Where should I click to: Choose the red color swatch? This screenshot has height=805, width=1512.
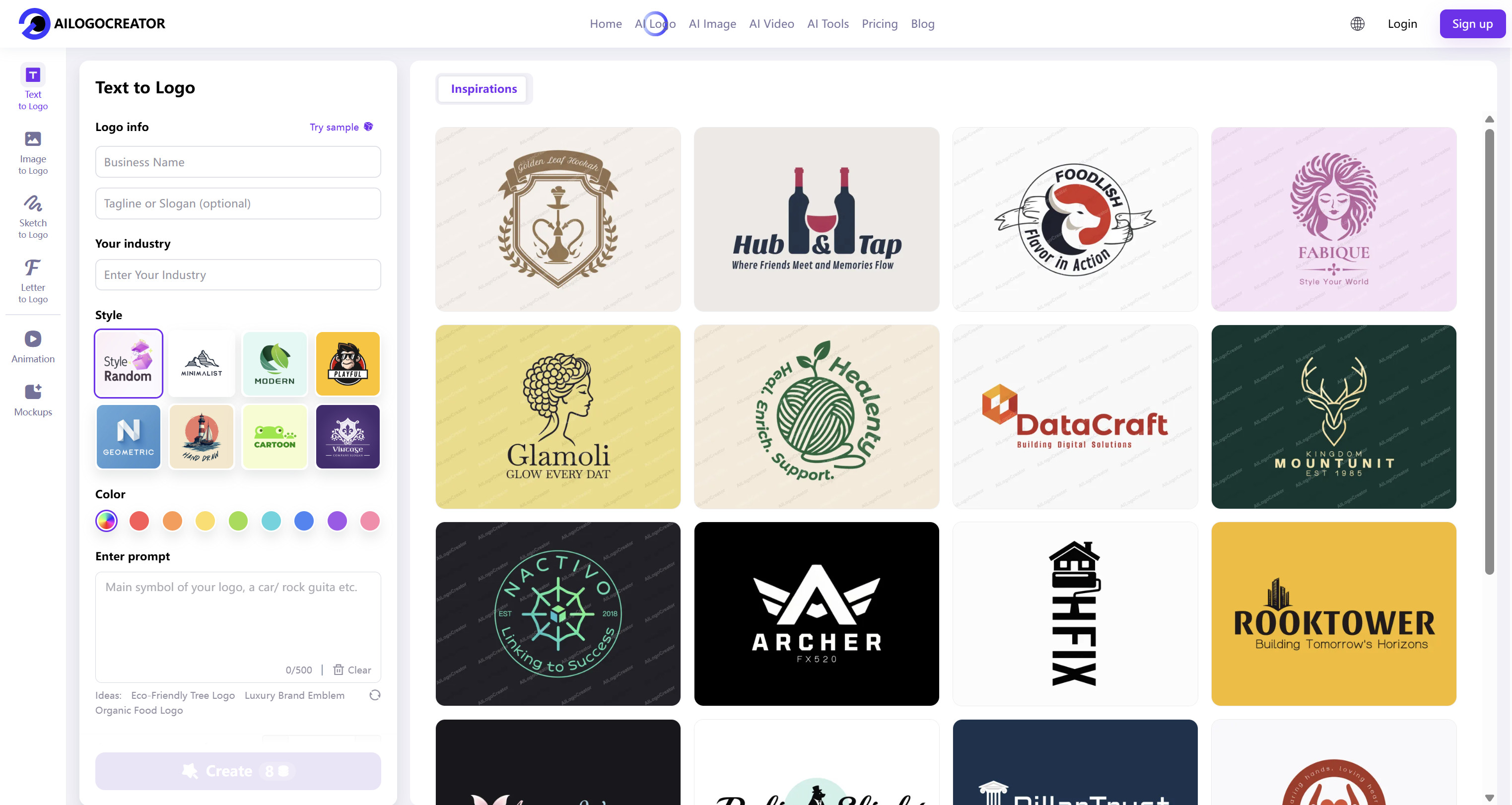tap(139, 521)
